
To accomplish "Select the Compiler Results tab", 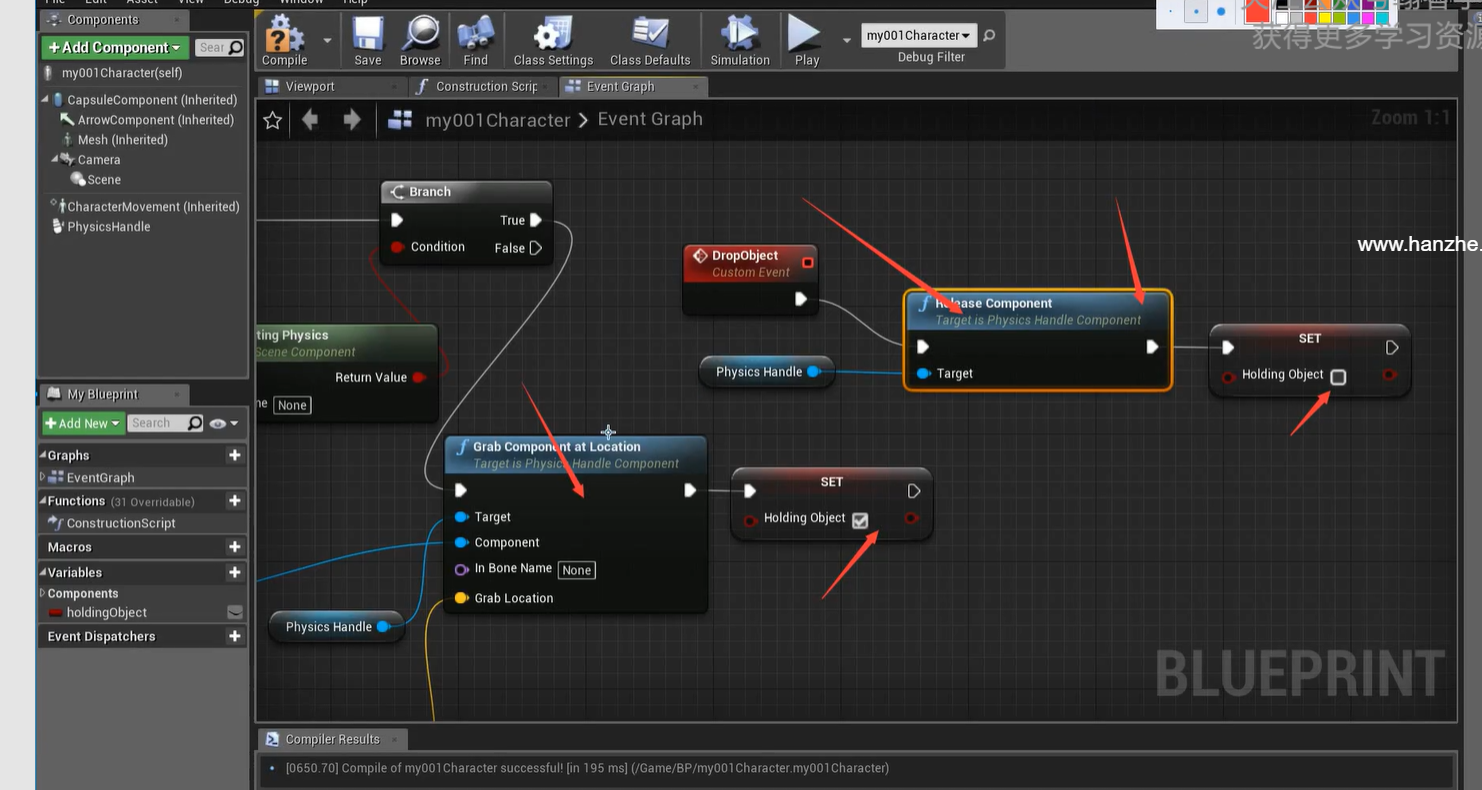I will [x=332, y=739].
